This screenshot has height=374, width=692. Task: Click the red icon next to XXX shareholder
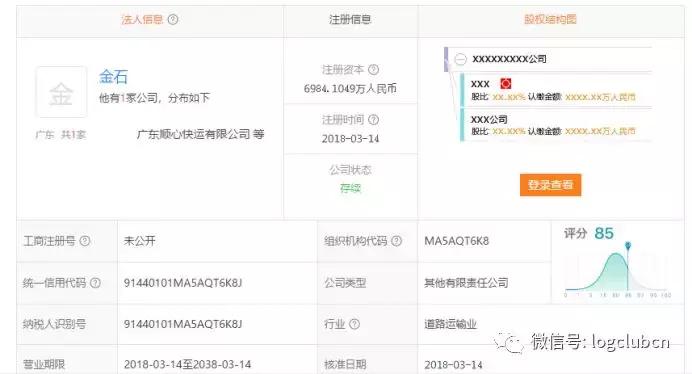point(505,83)
